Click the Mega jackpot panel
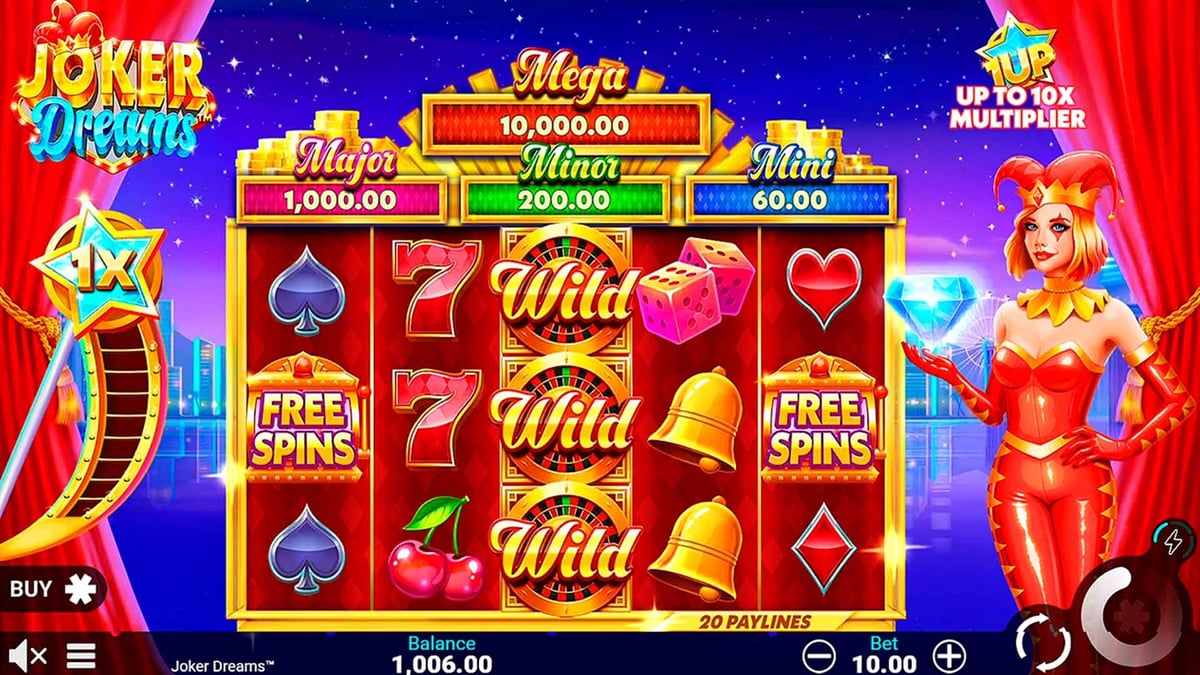Image resolution: width=1200 pixels, height=675 pixels. 568,109
